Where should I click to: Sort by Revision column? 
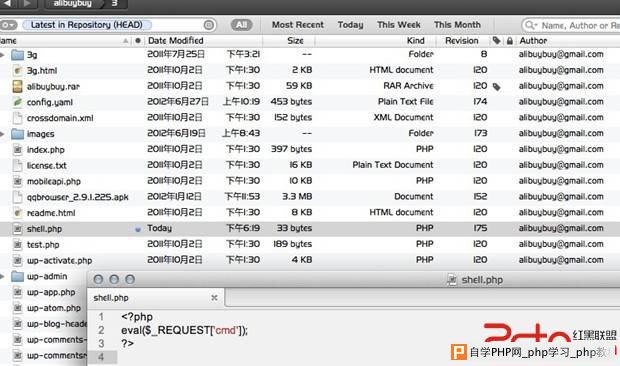click(461, 41)
